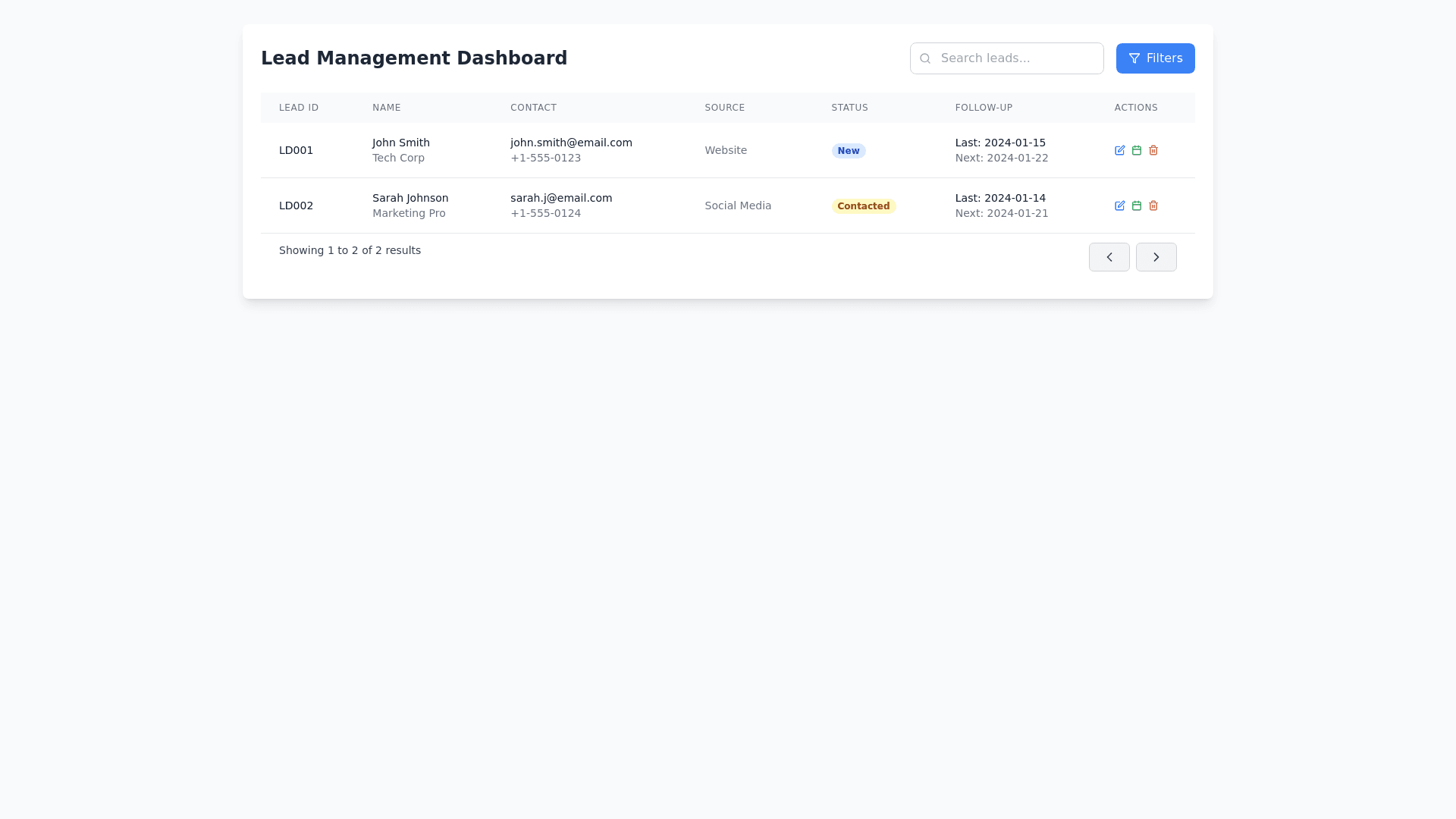The height and width of the screenshot is (819, 1456).
Task: Open the Filters panel
Action: [x=1154, y=58]
